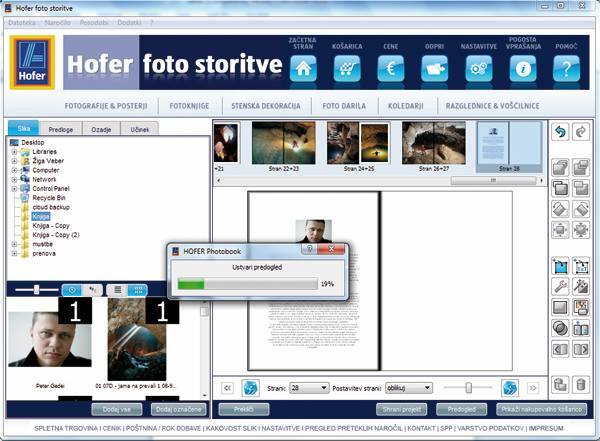Expand the Network tree node

[x=14, y=180]
